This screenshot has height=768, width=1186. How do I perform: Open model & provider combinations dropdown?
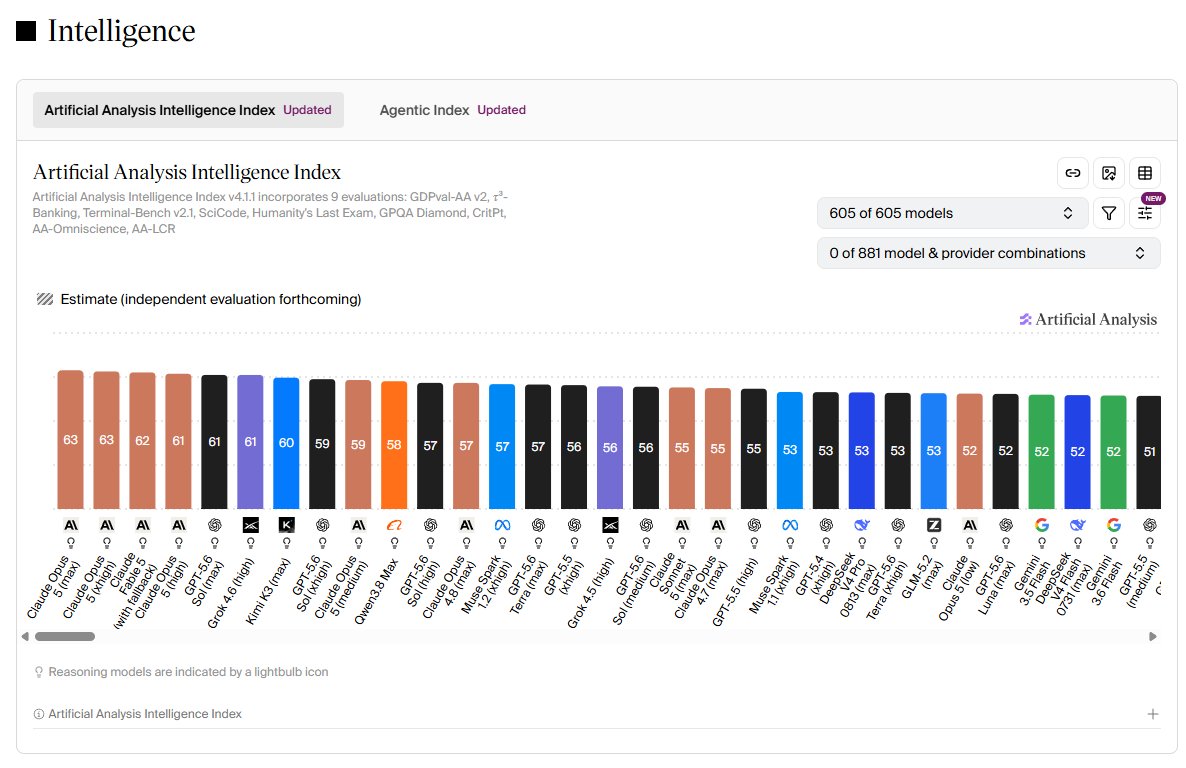[989, 253]
